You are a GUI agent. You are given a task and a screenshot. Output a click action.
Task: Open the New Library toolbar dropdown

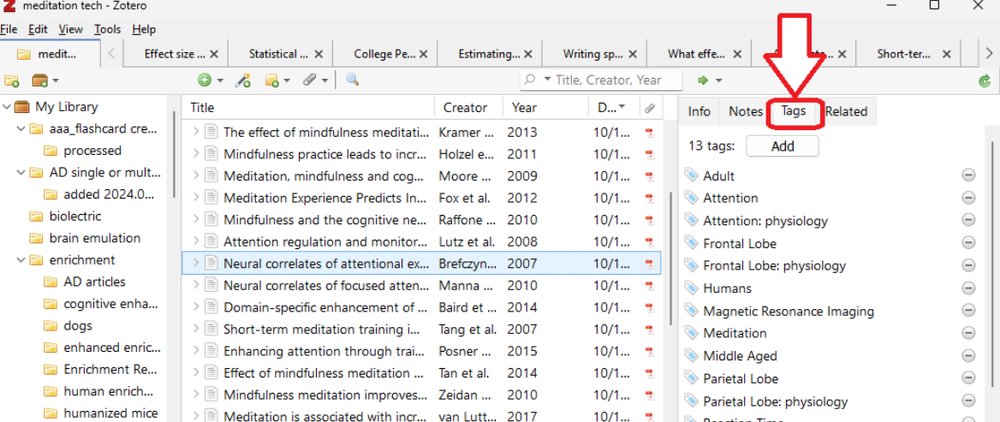tap(45, 80)
